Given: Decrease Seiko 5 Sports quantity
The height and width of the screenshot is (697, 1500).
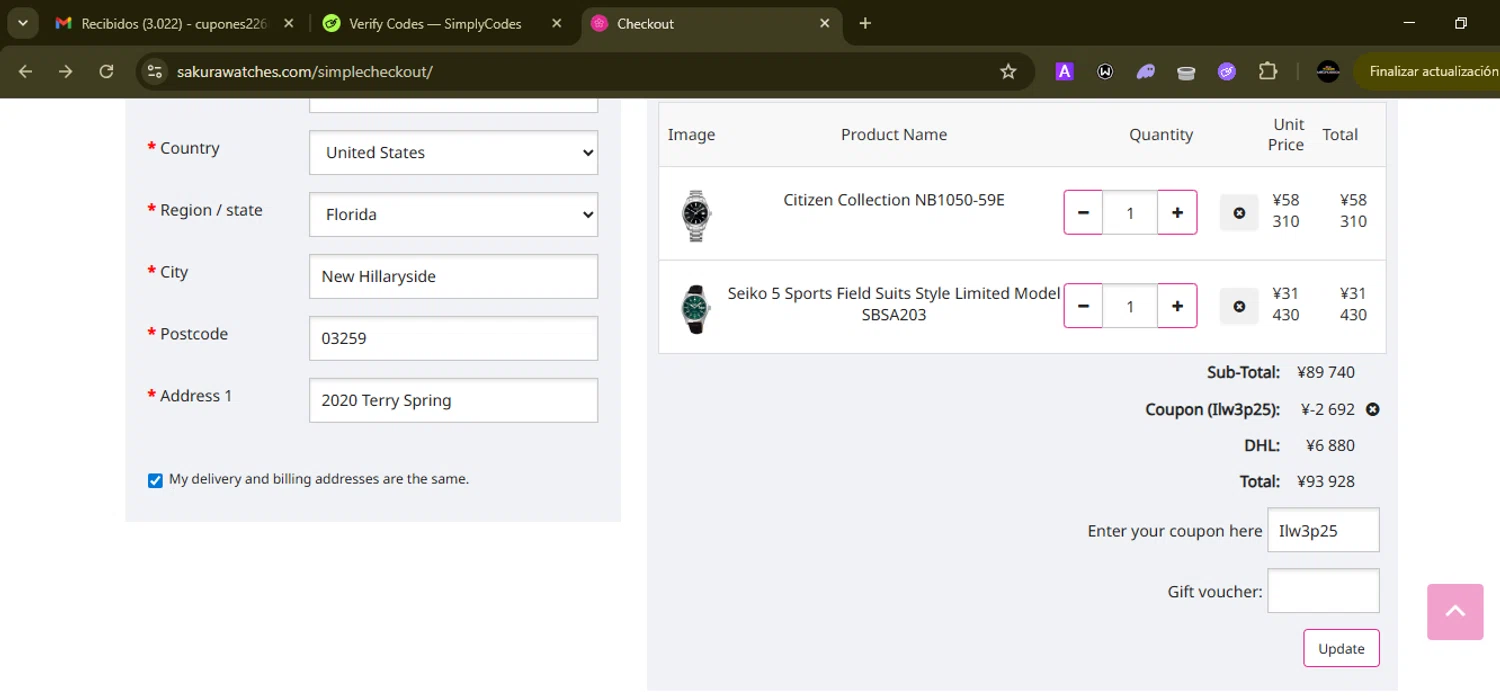Looking at the screenshot, I should tap(1083, 305).
